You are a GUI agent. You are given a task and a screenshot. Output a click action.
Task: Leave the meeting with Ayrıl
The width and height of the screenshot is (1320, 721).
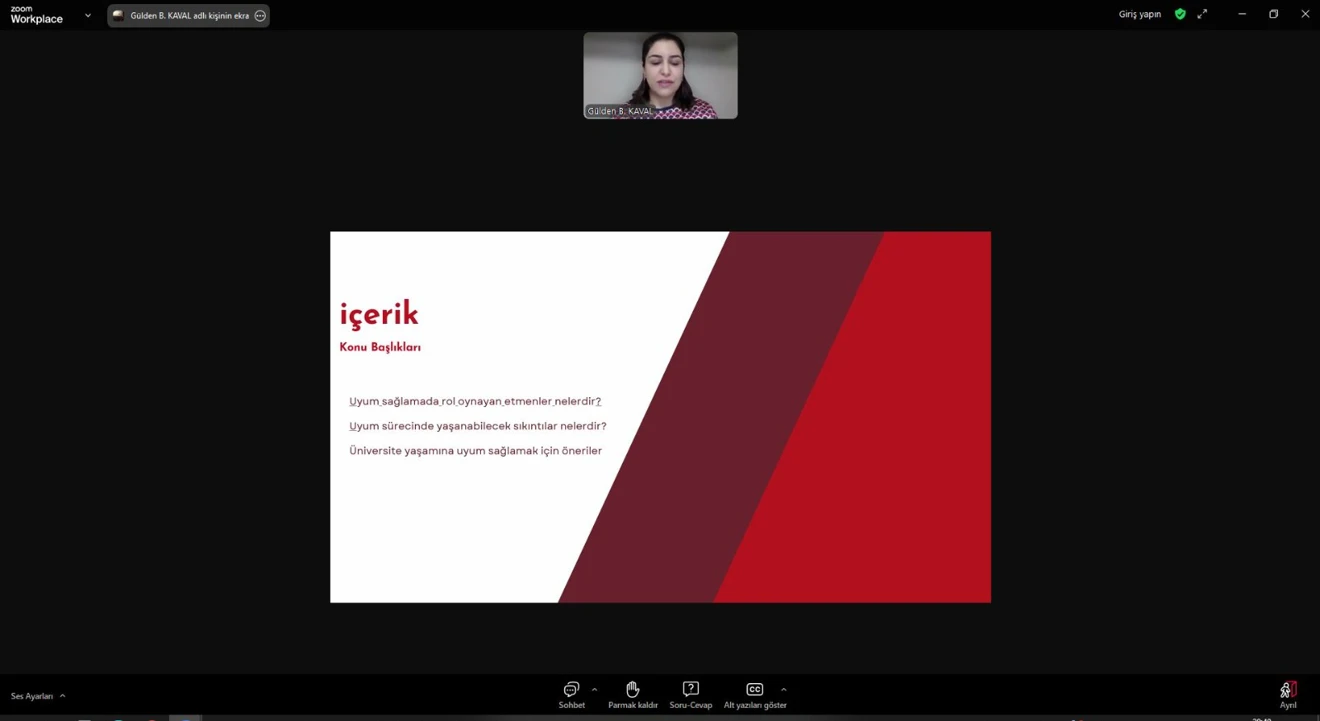(x=1287, y=694)
